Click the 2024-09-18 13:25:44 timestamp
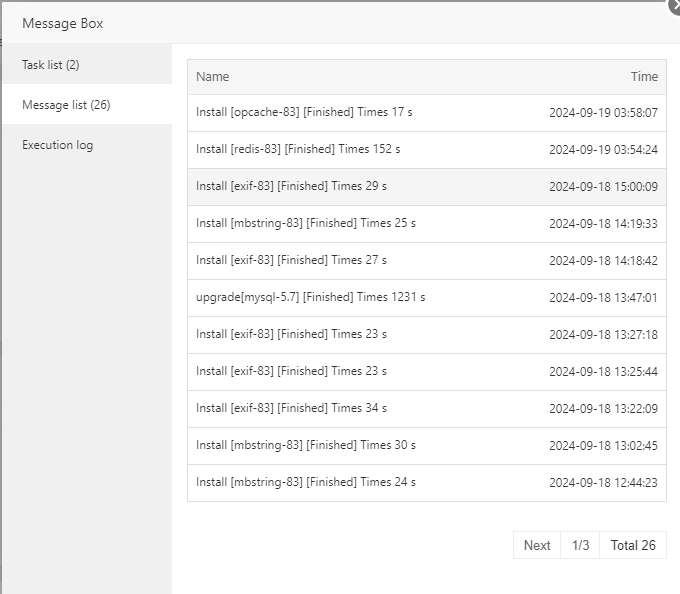 (x=603, y=372)
